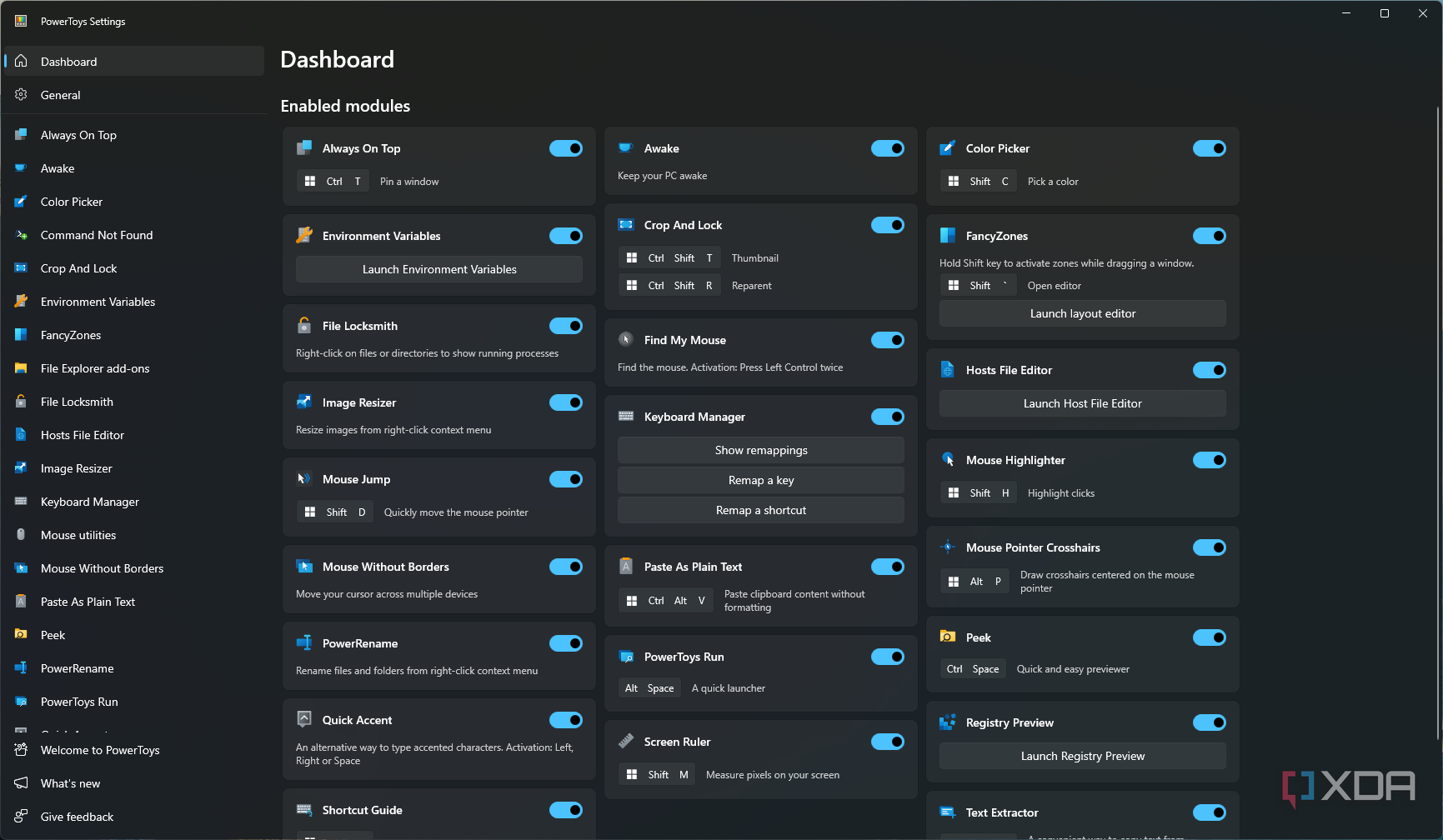Screen dimensions: 1443x840
Task: Click the Alt Space shortcut for quick launcher
Action: [649, 687]
